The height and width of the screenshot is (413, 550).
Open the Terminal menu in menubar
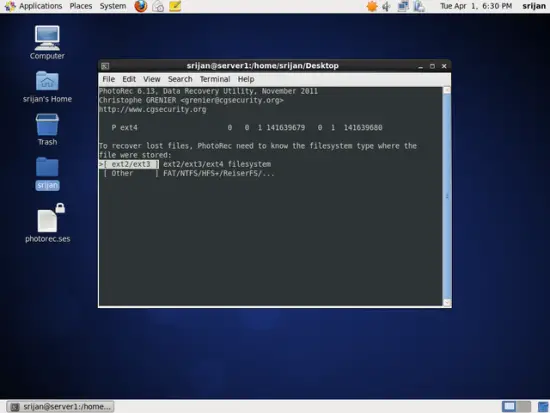[215, 79]
